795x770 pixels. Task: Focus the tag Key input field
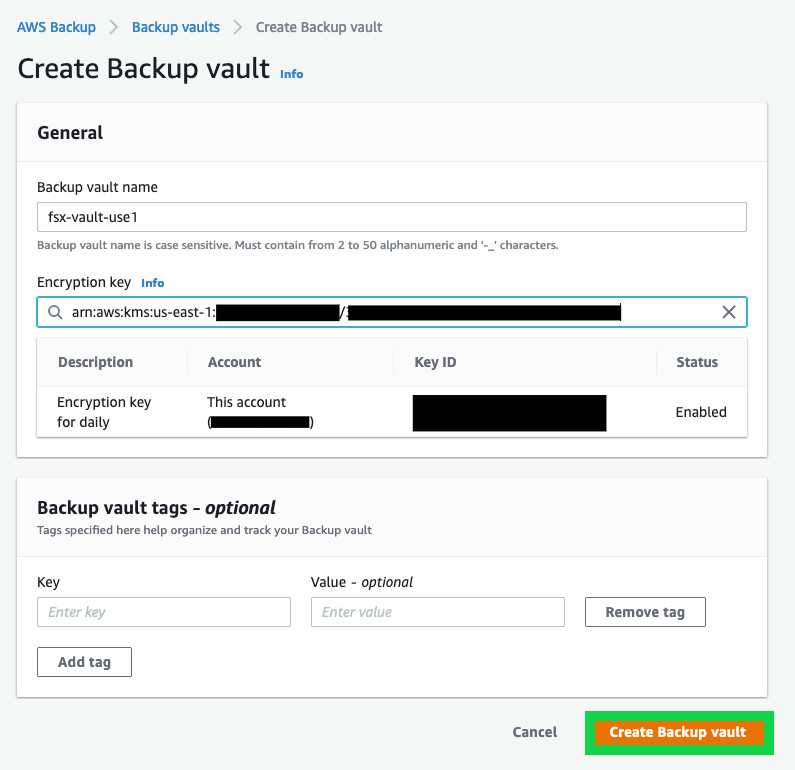point(163,612)
